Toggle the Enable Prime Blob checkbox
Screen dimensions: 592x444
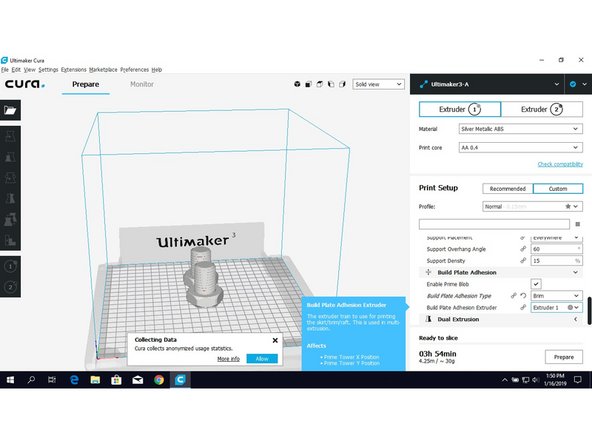coord(536,284)
